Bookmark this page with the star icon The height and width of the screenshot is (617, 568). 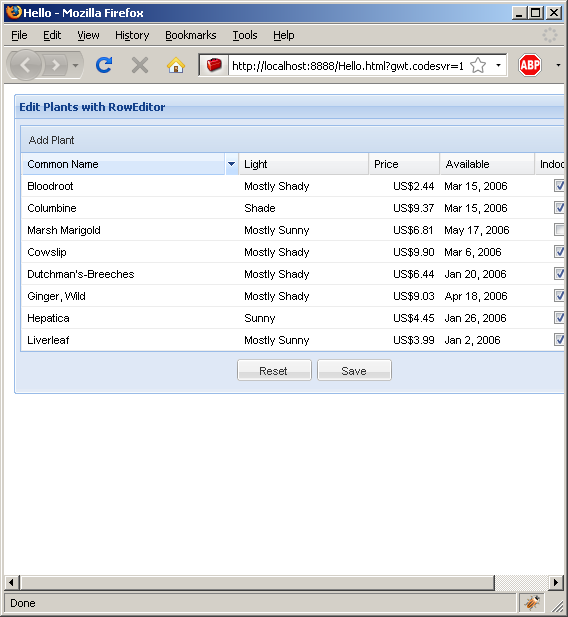(x=478, y=65)
